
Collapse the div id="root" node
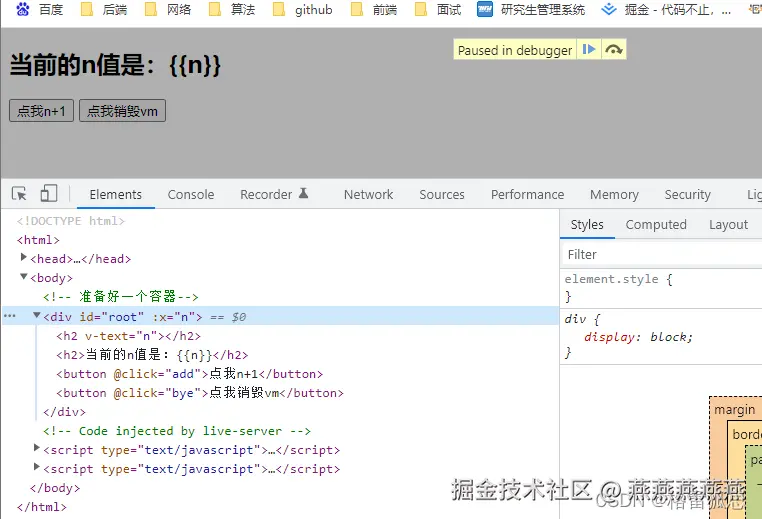pyautogui.click(x=36, y=315)
